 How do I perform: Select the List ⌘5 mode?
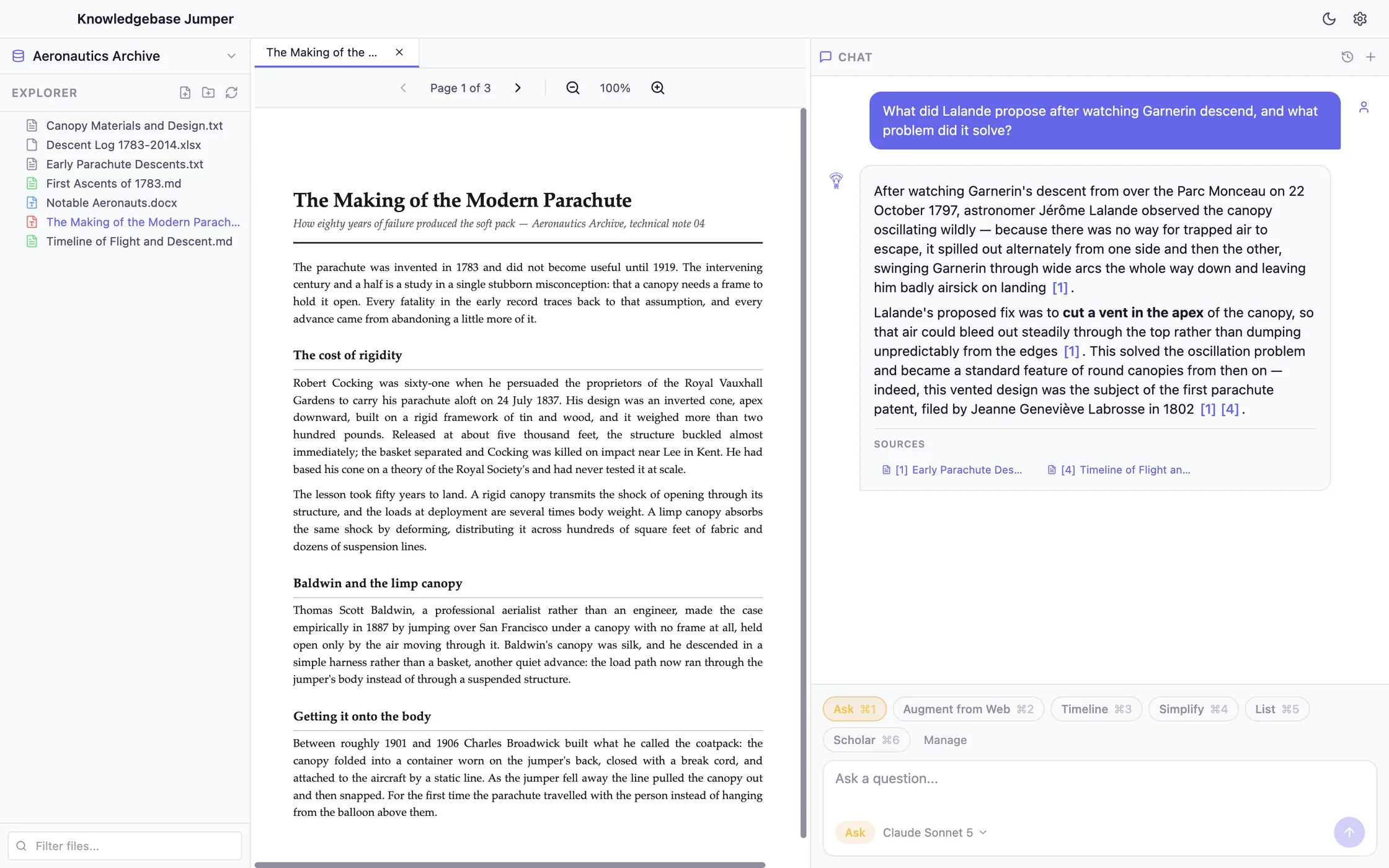1277,709
